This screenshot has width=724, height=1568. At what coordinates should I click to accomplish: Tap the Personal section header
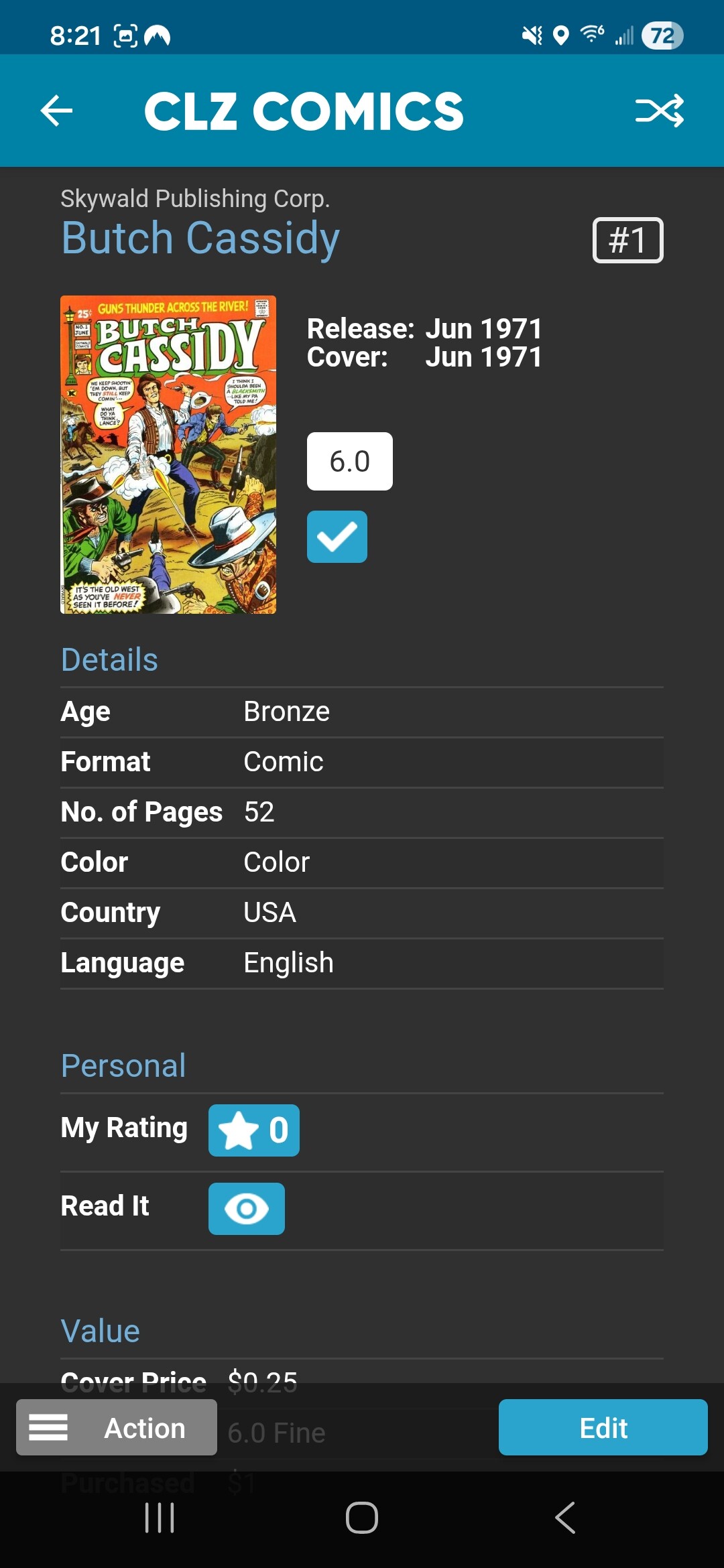[x=123, y=1066]
